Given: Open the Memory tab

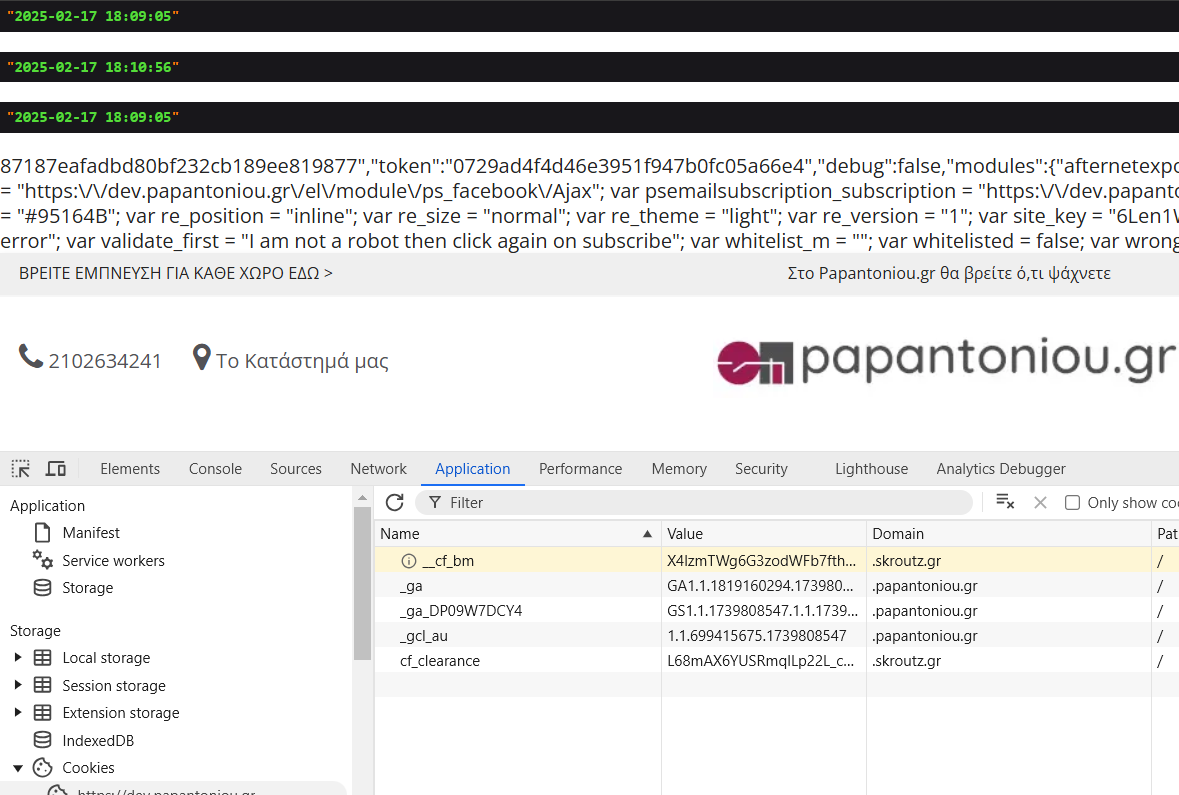Looking at the screenshot, I should (x=679, y=469).
